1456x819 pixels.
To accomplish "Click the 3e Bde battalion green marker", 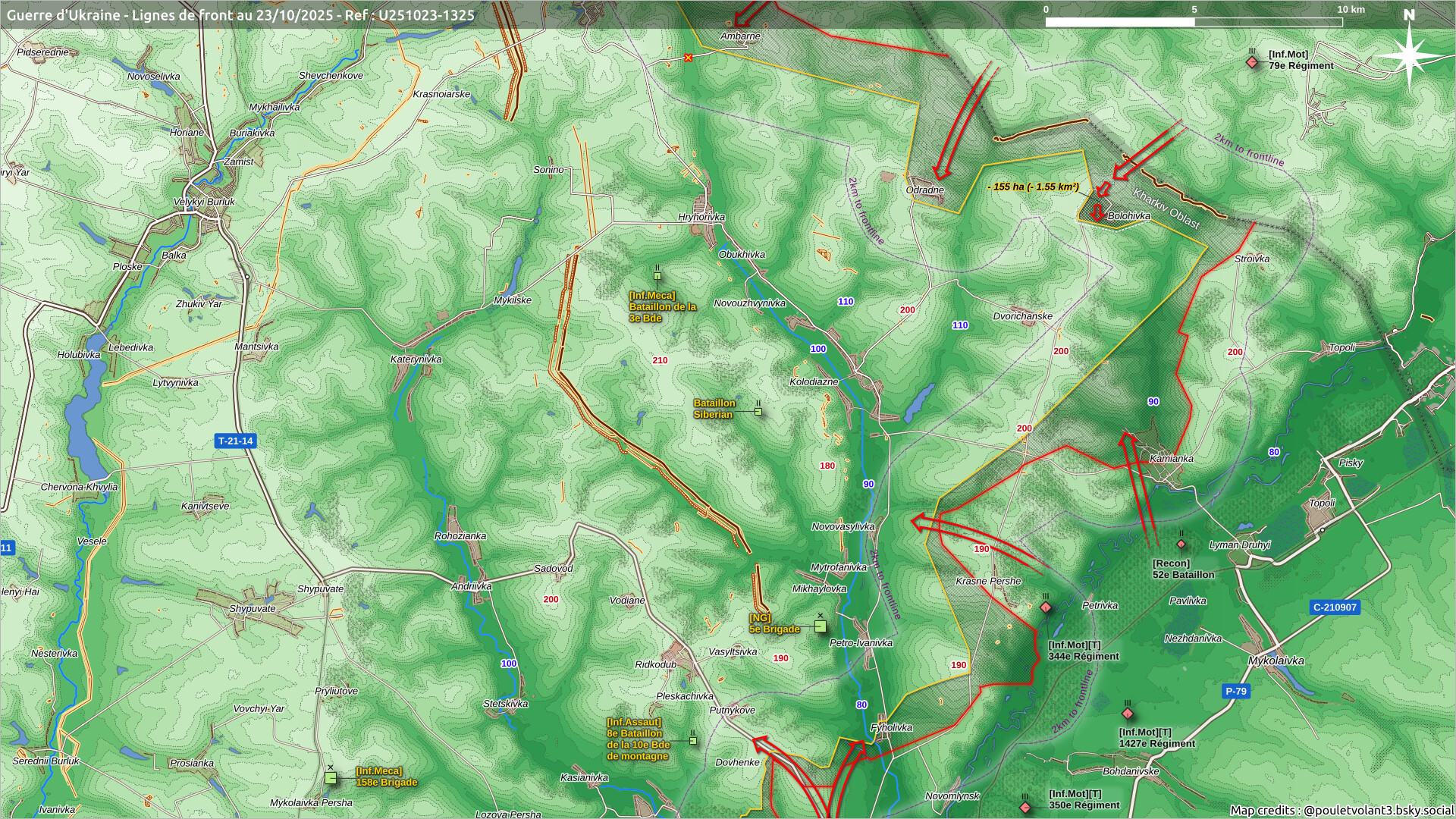I will pos(657,276).
